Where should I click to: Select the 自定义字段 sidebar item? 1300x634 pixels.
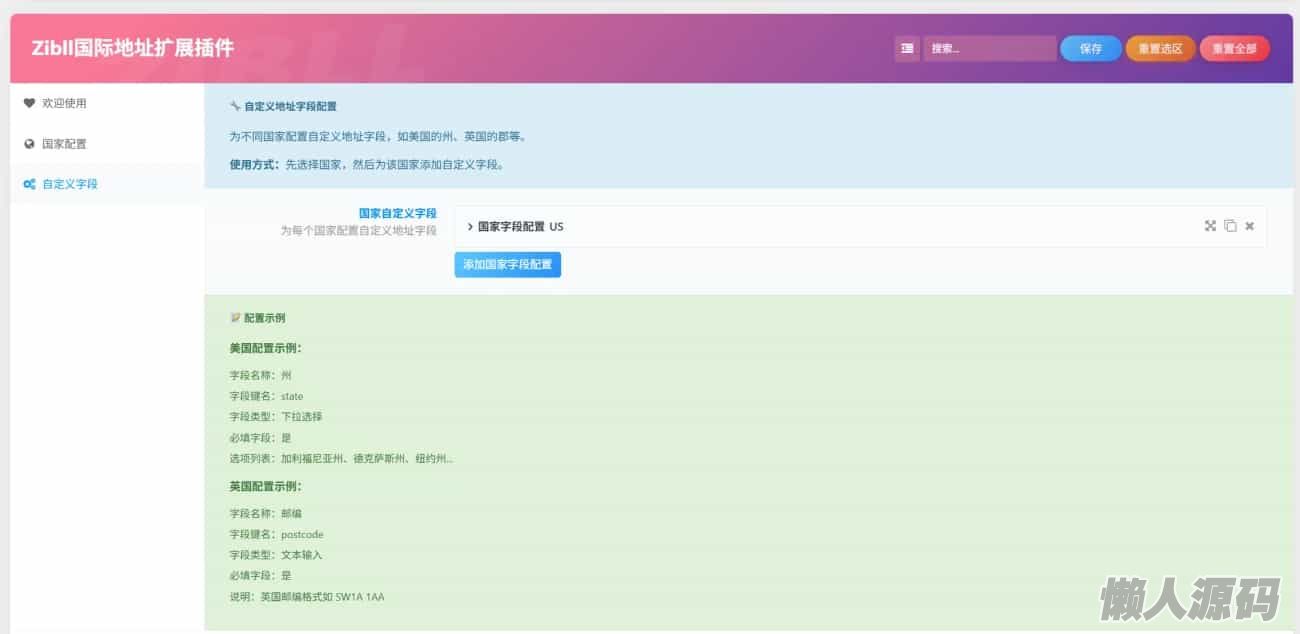[x=70, y=184]
